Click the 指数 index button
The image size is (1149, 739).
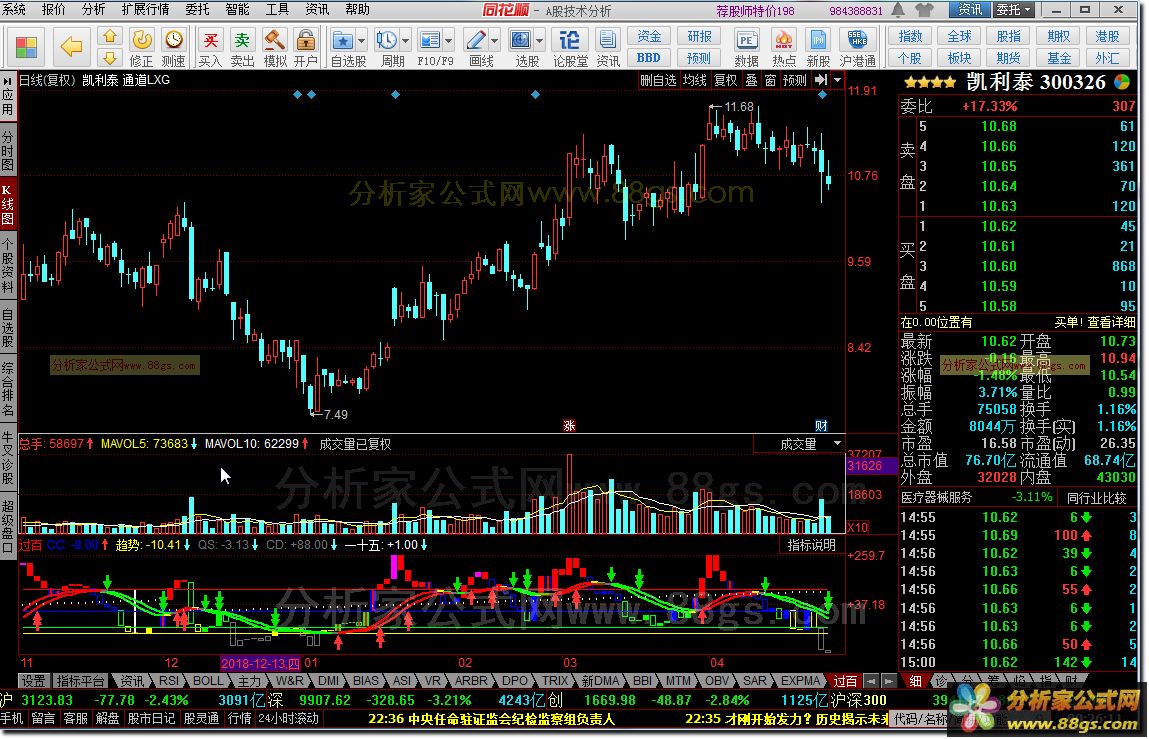coord(910,36)
